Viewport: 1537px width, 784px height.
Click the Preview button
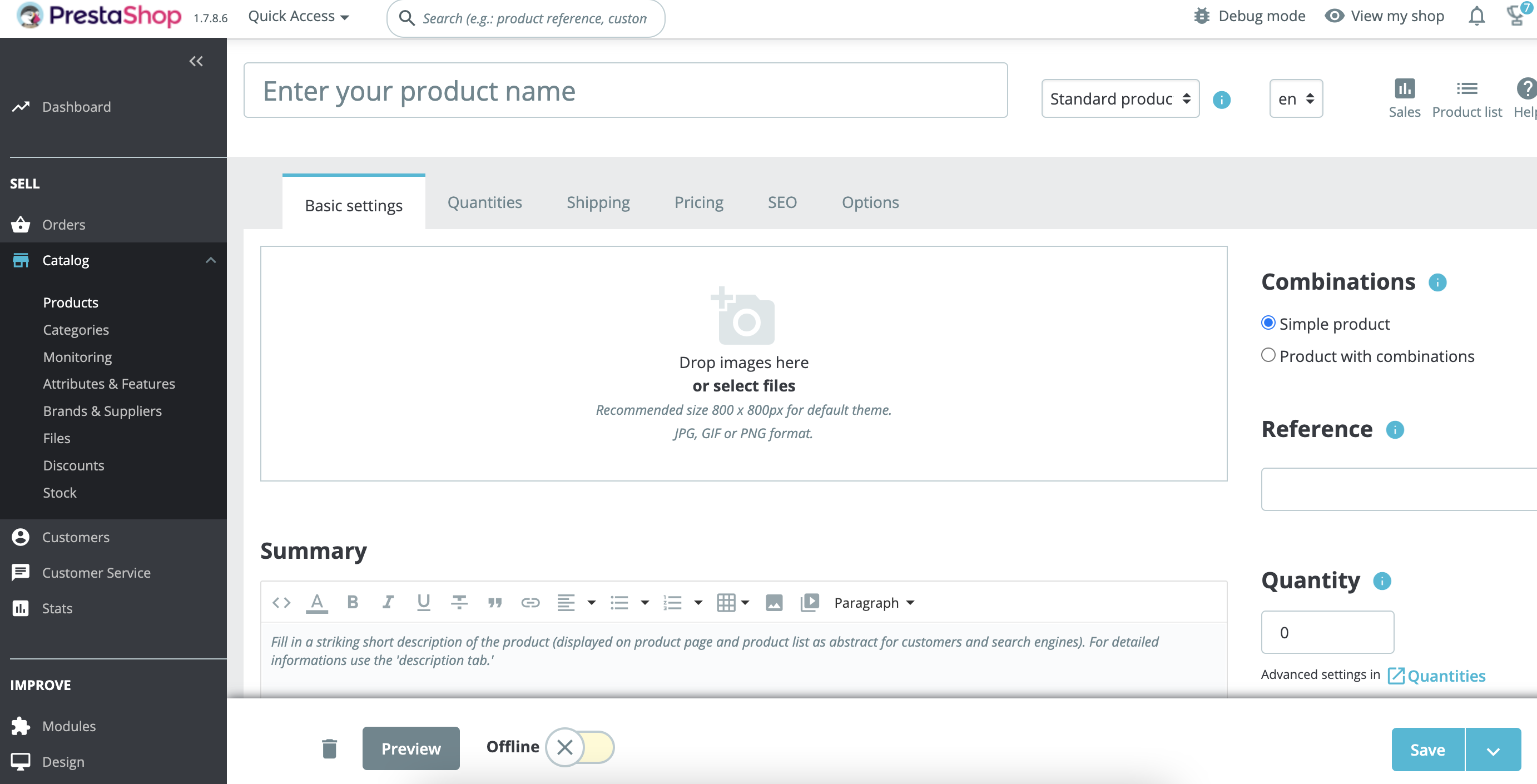click(x=410, y=748)
